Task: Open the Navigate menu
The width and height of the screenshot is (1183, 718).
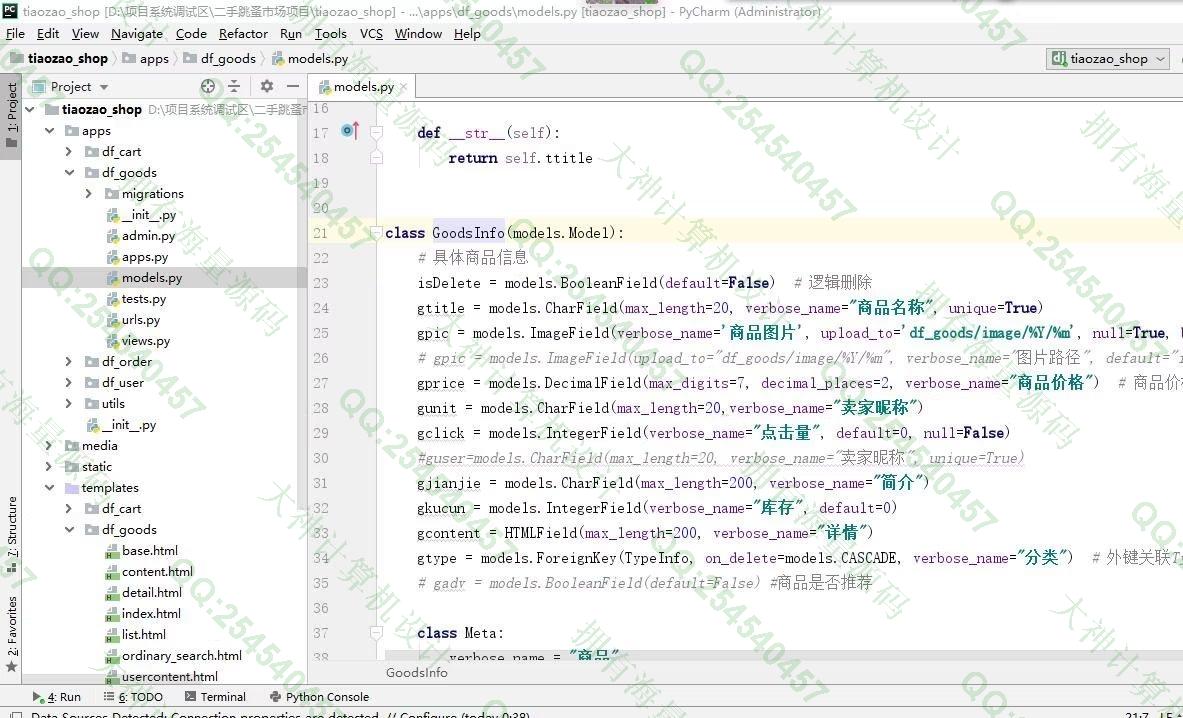Action: [x=137, y=33]
